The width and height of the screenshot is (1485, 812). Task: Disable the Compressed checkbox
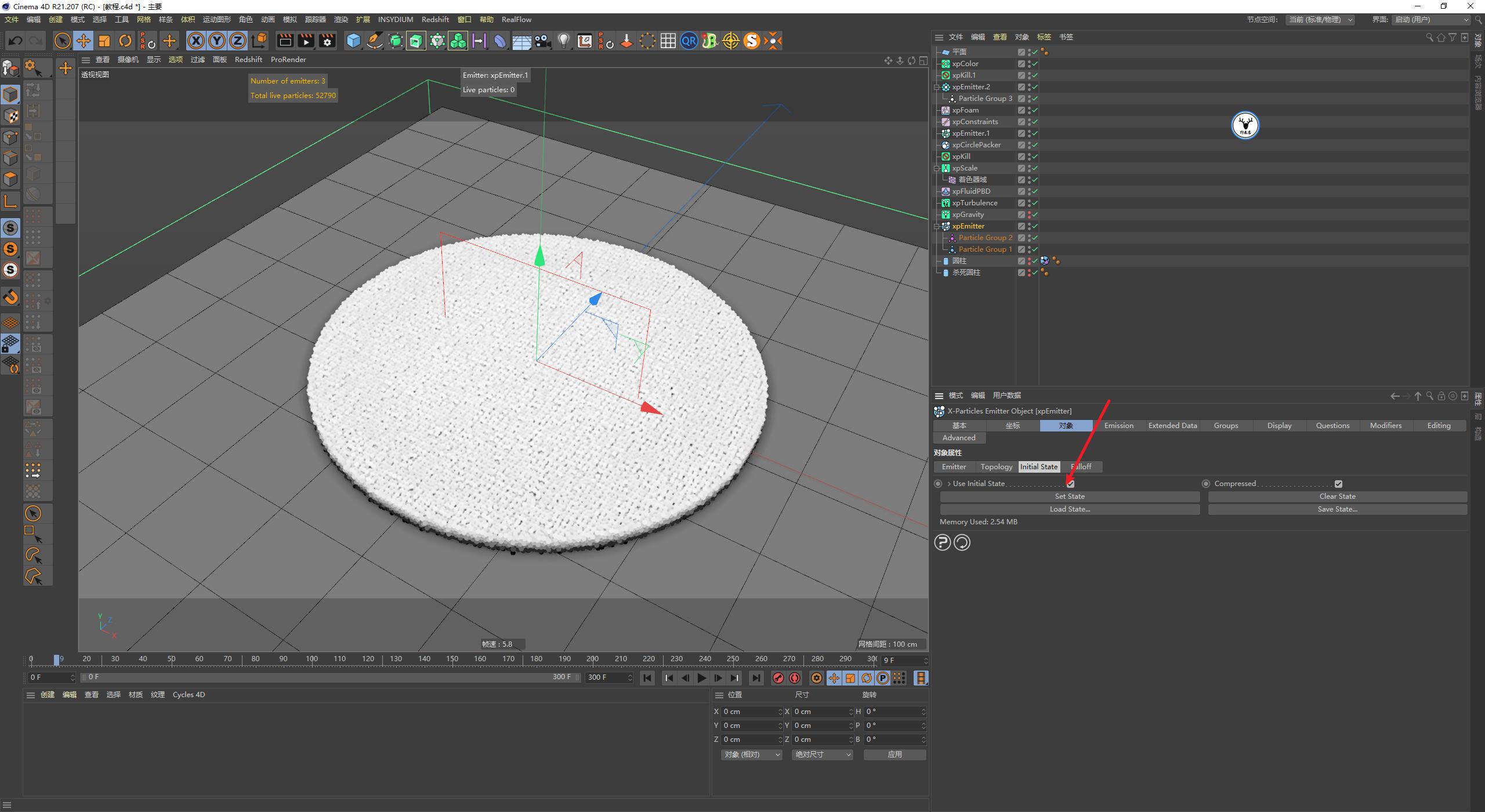(1338, 483)
